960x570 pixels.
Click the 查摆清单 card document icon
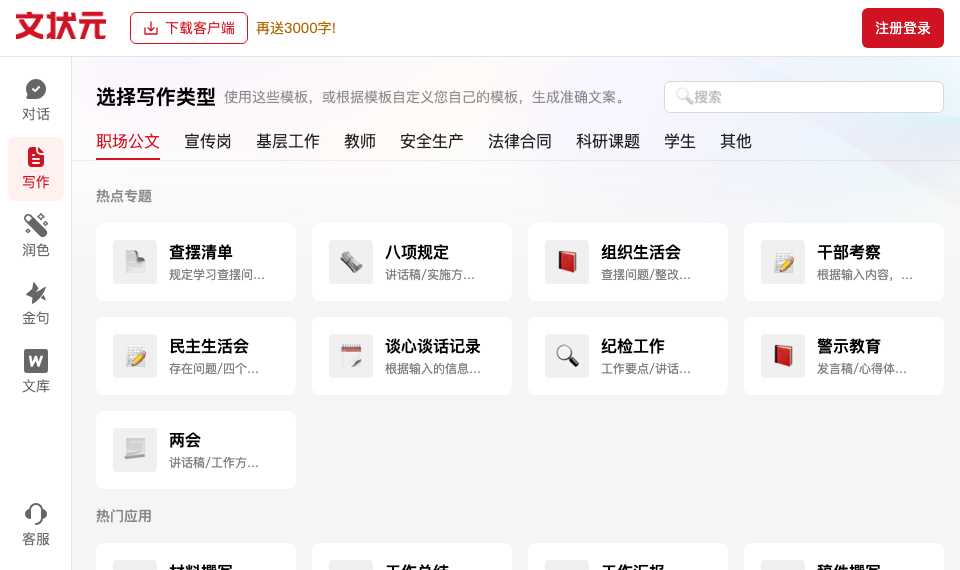135,262
